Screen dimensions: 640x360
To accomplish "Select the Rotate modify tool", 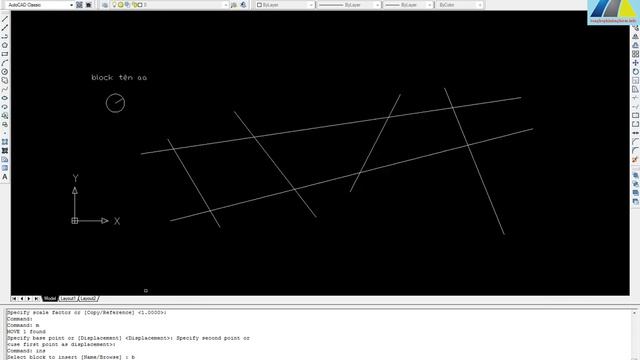I will 636,72.
